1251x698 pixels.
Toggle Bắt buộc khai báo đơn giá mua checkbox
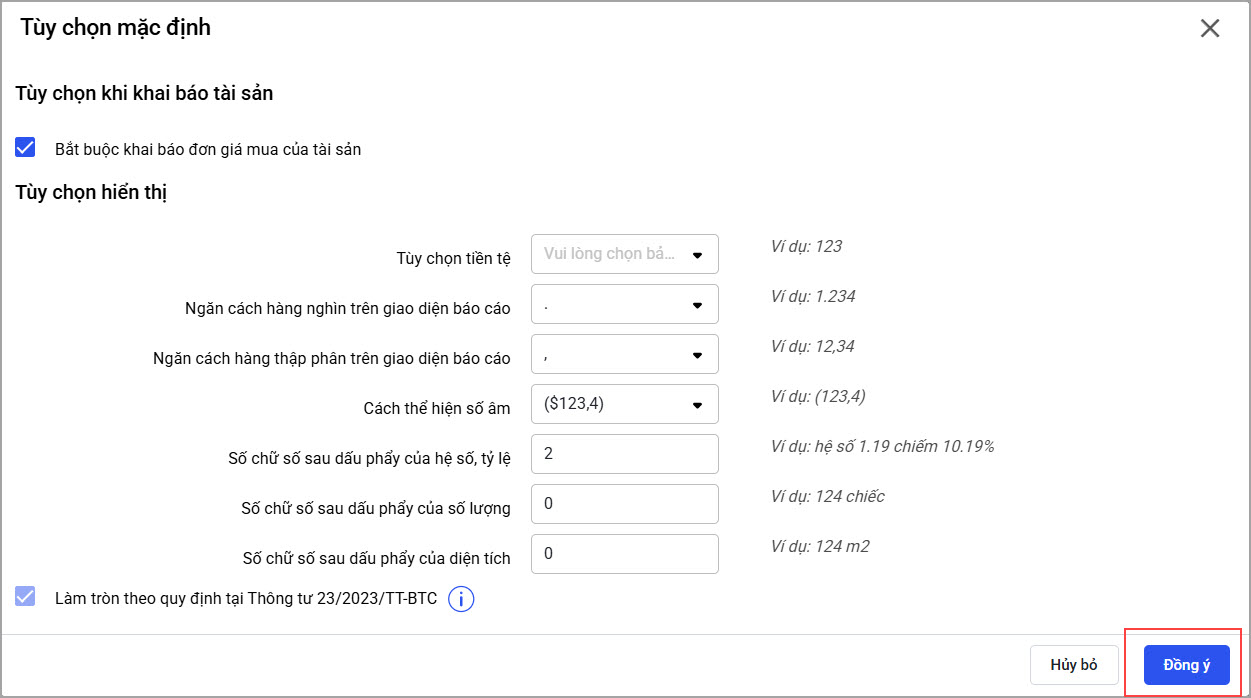pyautogui.click(x=26, y=148)
